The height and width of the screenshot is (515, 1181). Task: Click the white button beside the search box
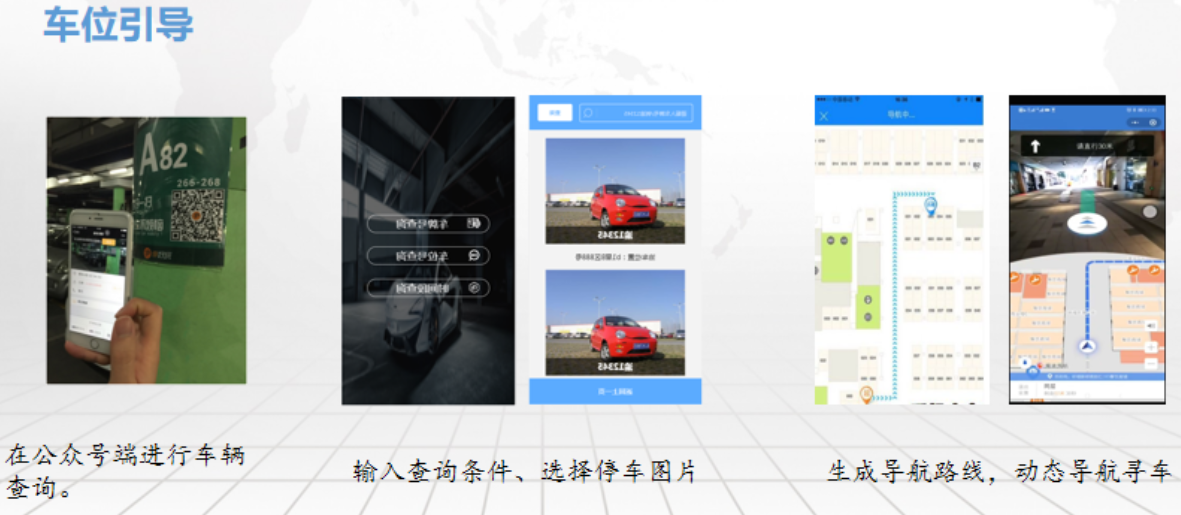[554, 113]
